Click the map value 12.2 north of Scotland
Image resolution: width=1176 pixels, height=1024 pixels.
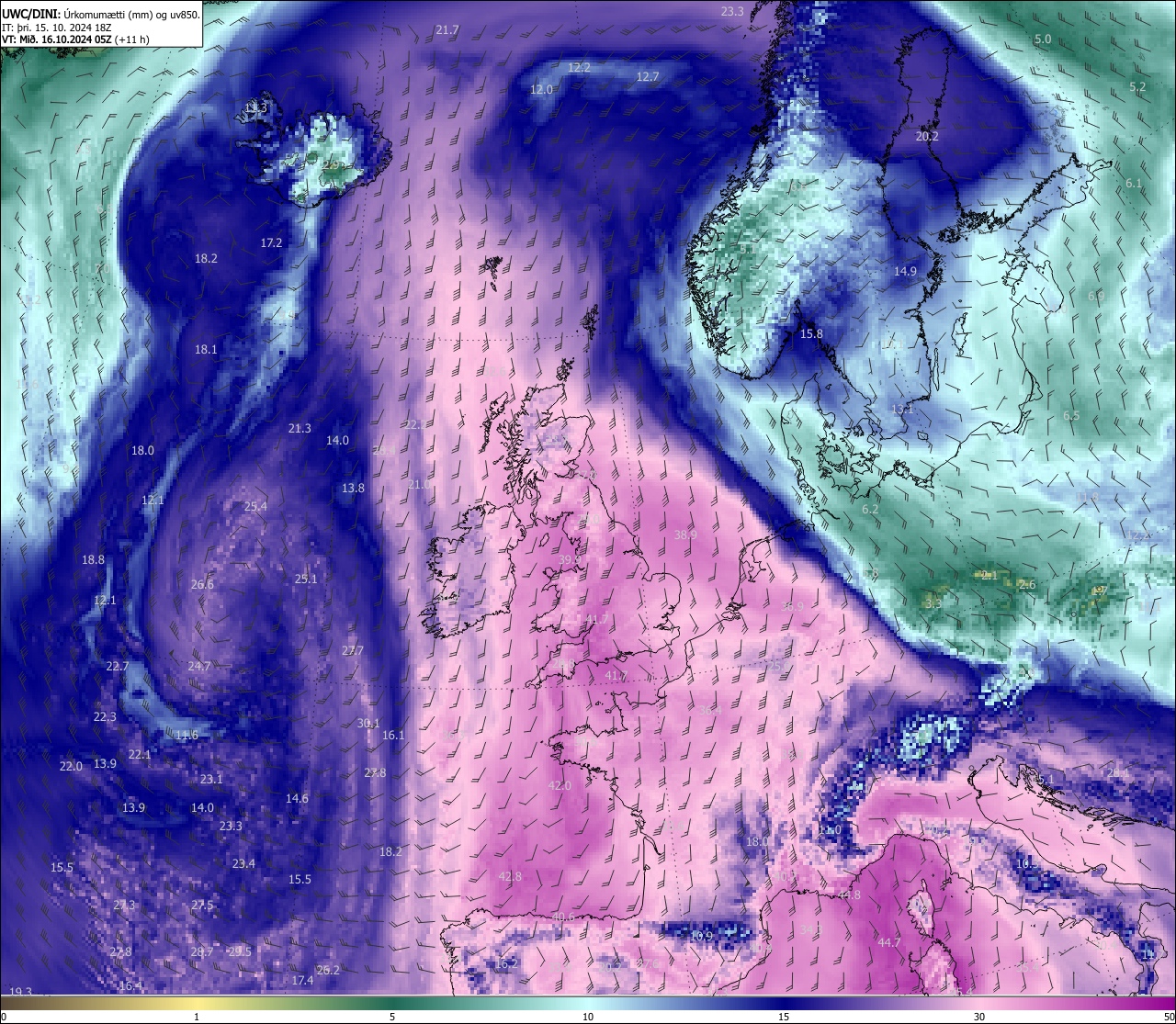click(579, 68)
